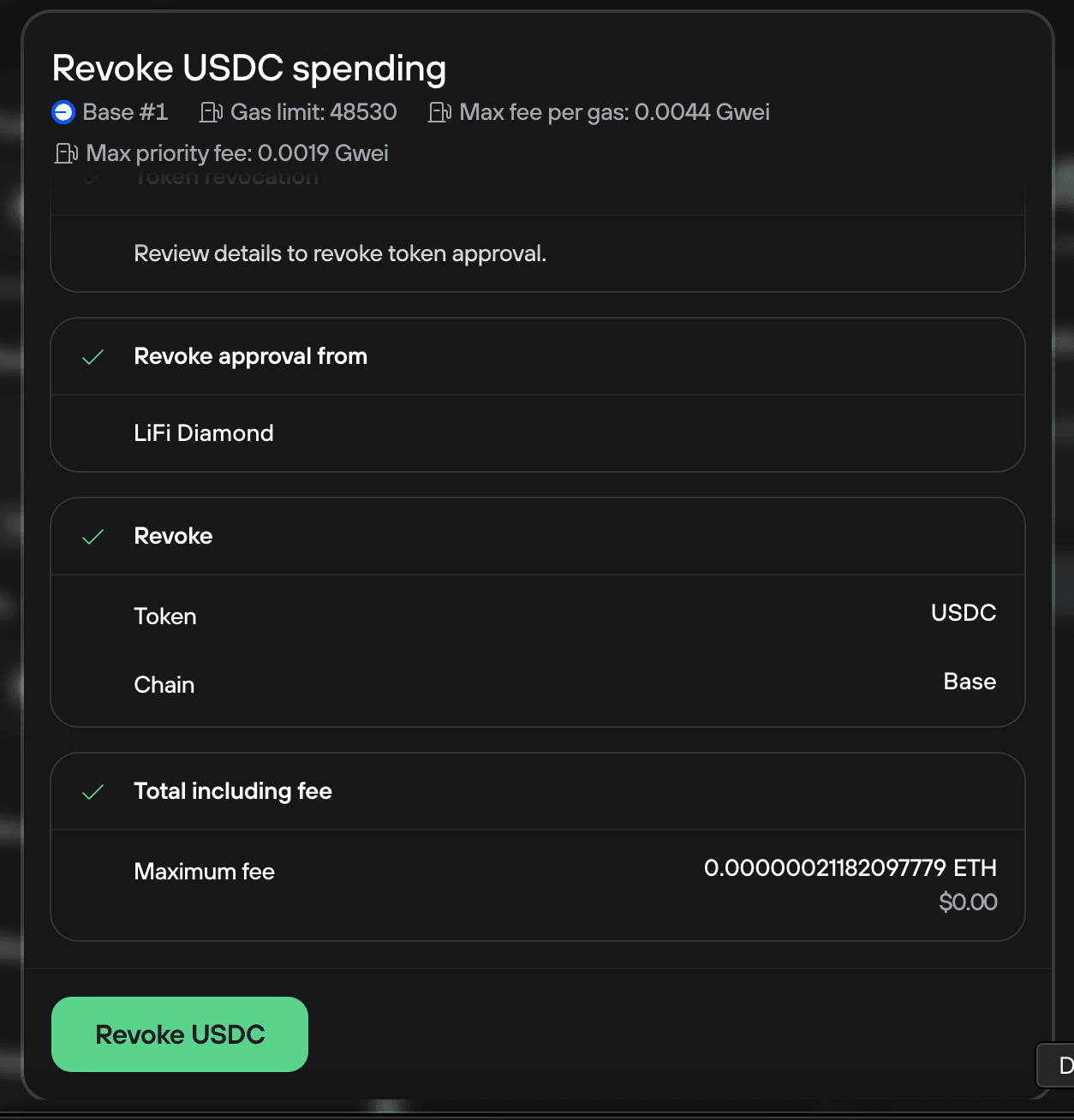
Task: Click the gas icon next to Max fee per gas
Action: click(x=439, y=112)
